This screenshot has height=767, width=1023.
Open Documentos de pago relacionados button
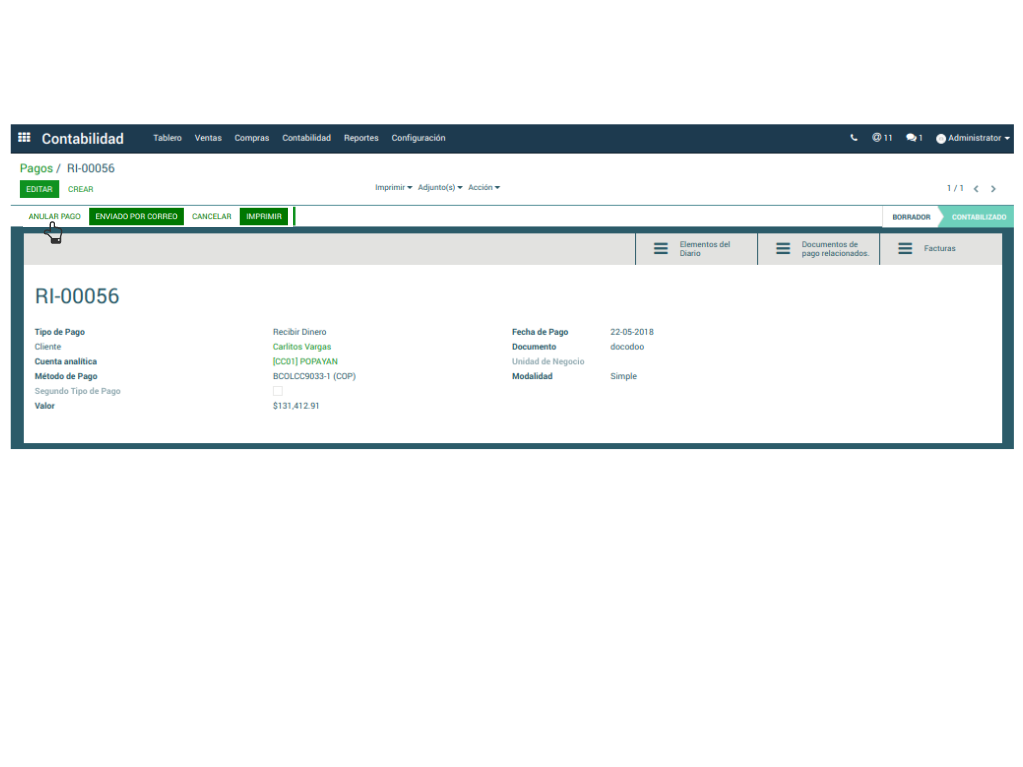[818, 249]
